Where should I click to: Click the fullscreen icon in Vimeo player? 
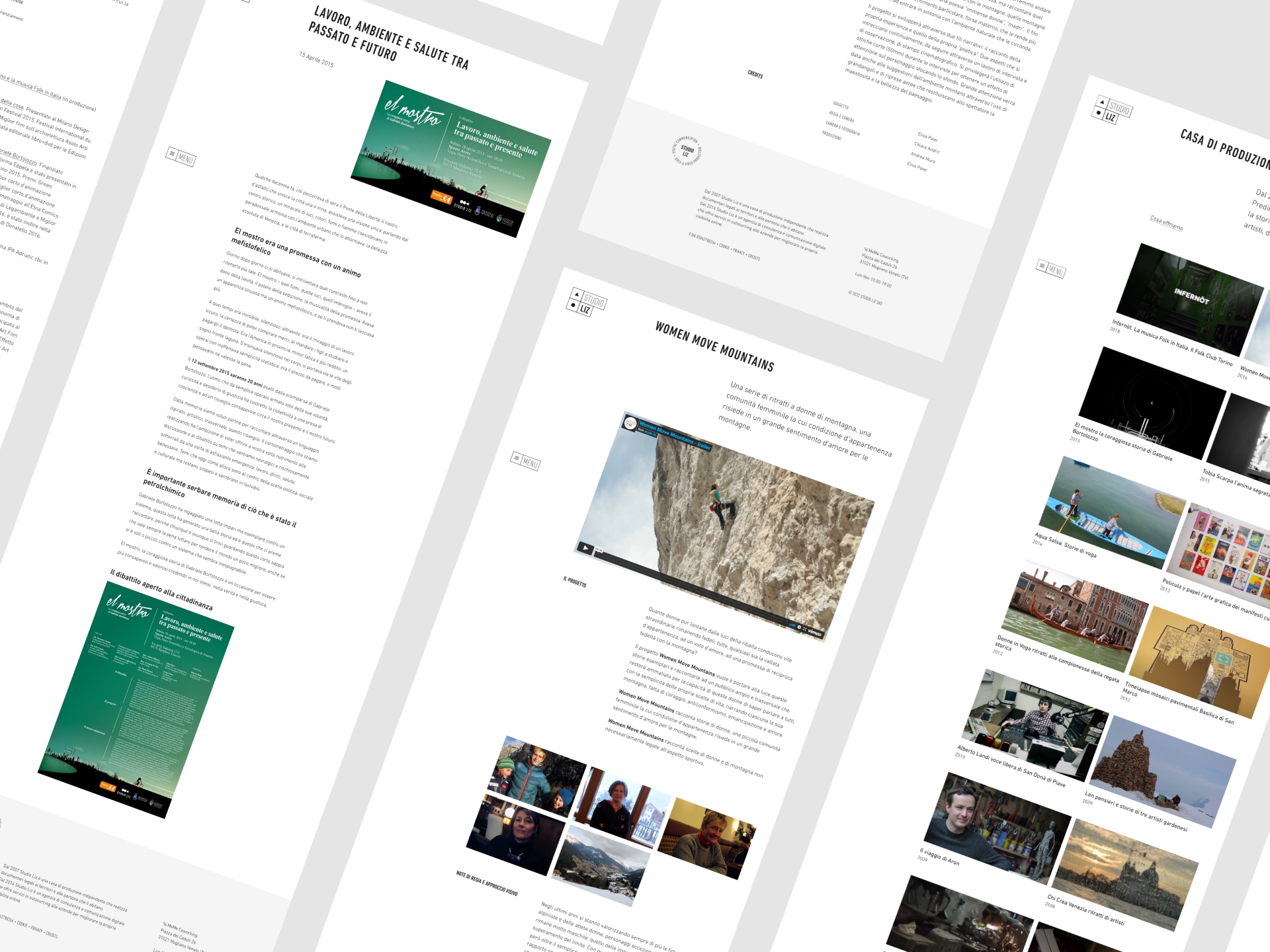point(805,629)
